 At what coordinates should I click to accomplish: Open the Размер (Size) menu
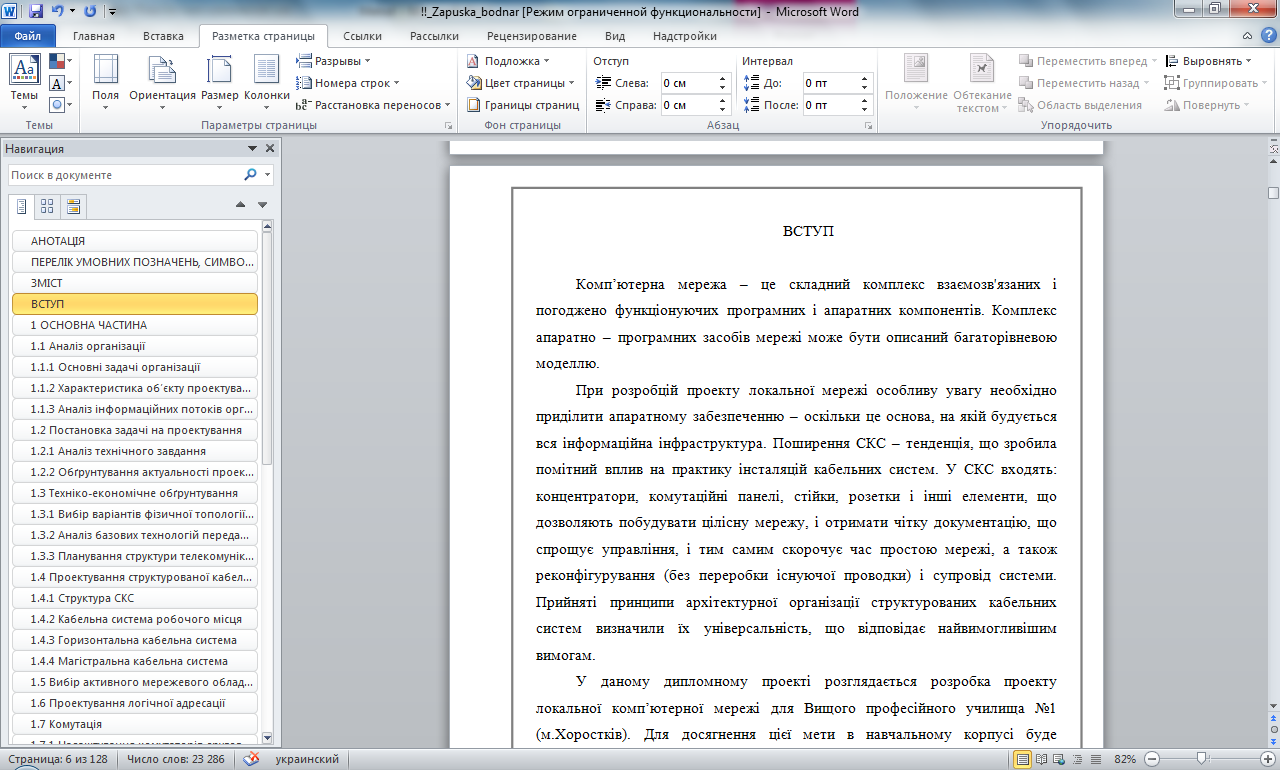coord(219,82)
